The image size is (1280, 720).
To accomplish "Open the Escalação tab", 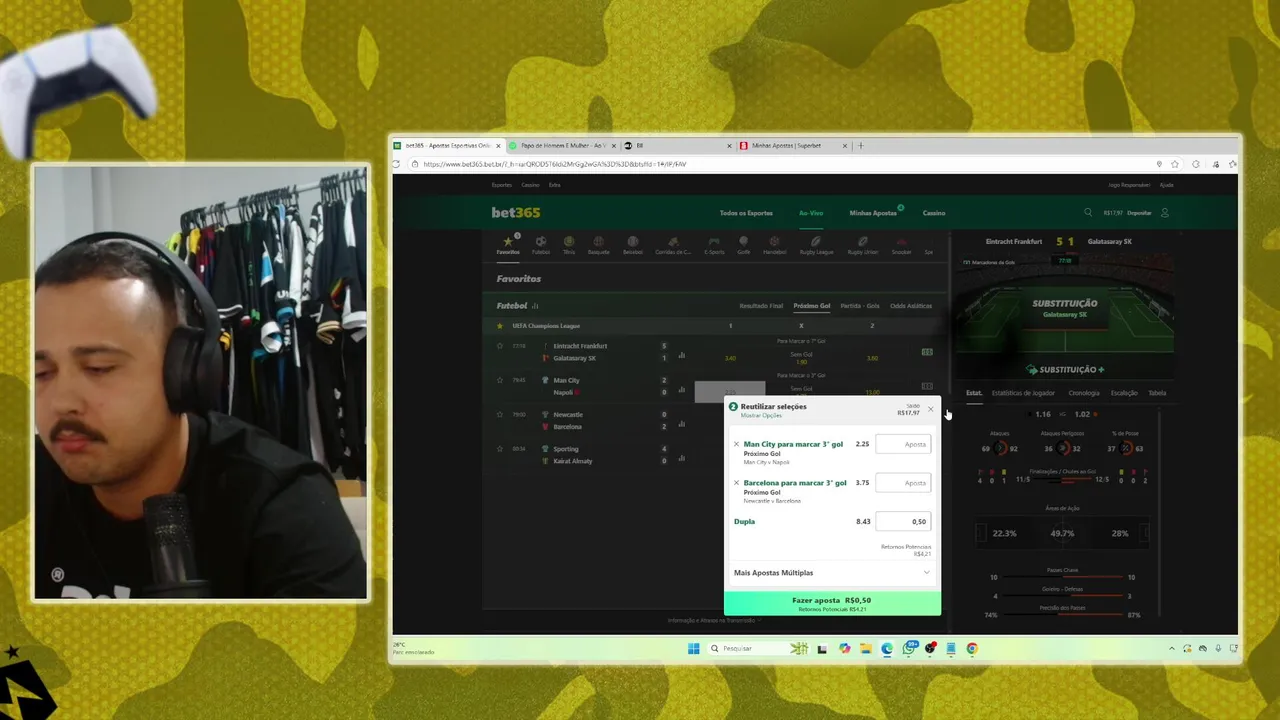I will [x=1124, y=393].
